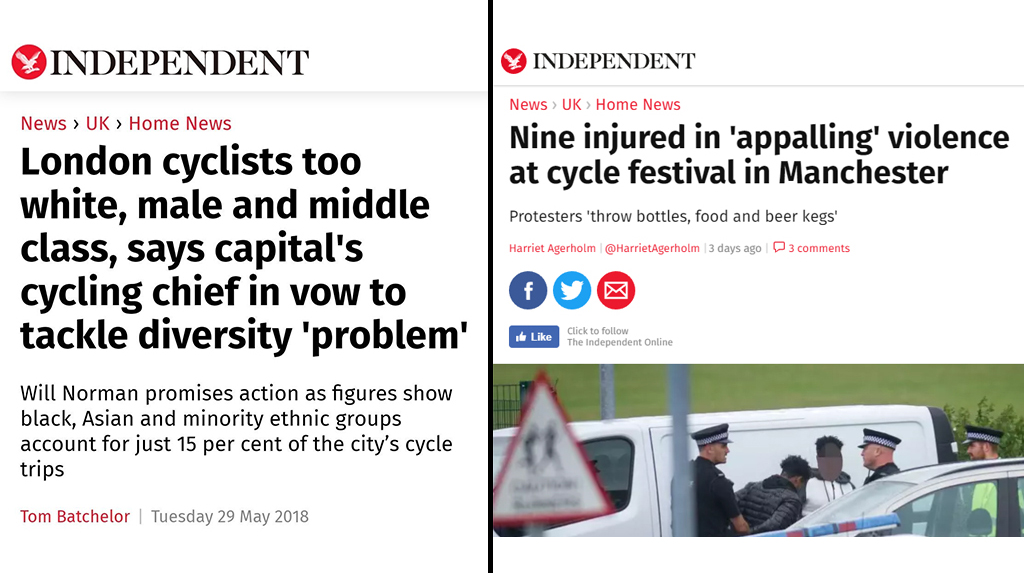The image size is (1024, 573).
Task: Share the article by email
Action: point(616,290)
